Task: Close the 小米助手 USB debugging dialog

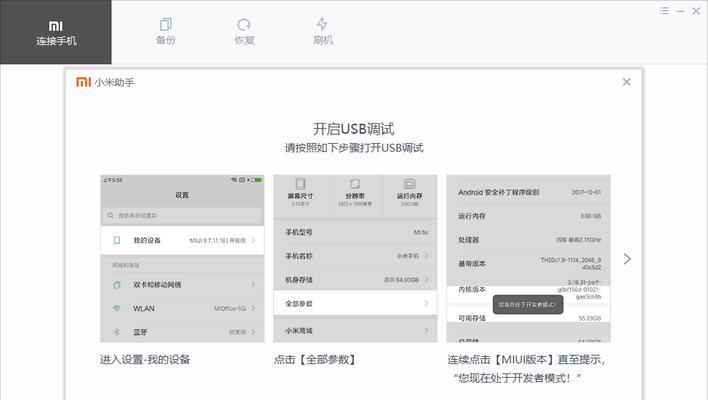Action: point(627,82)
